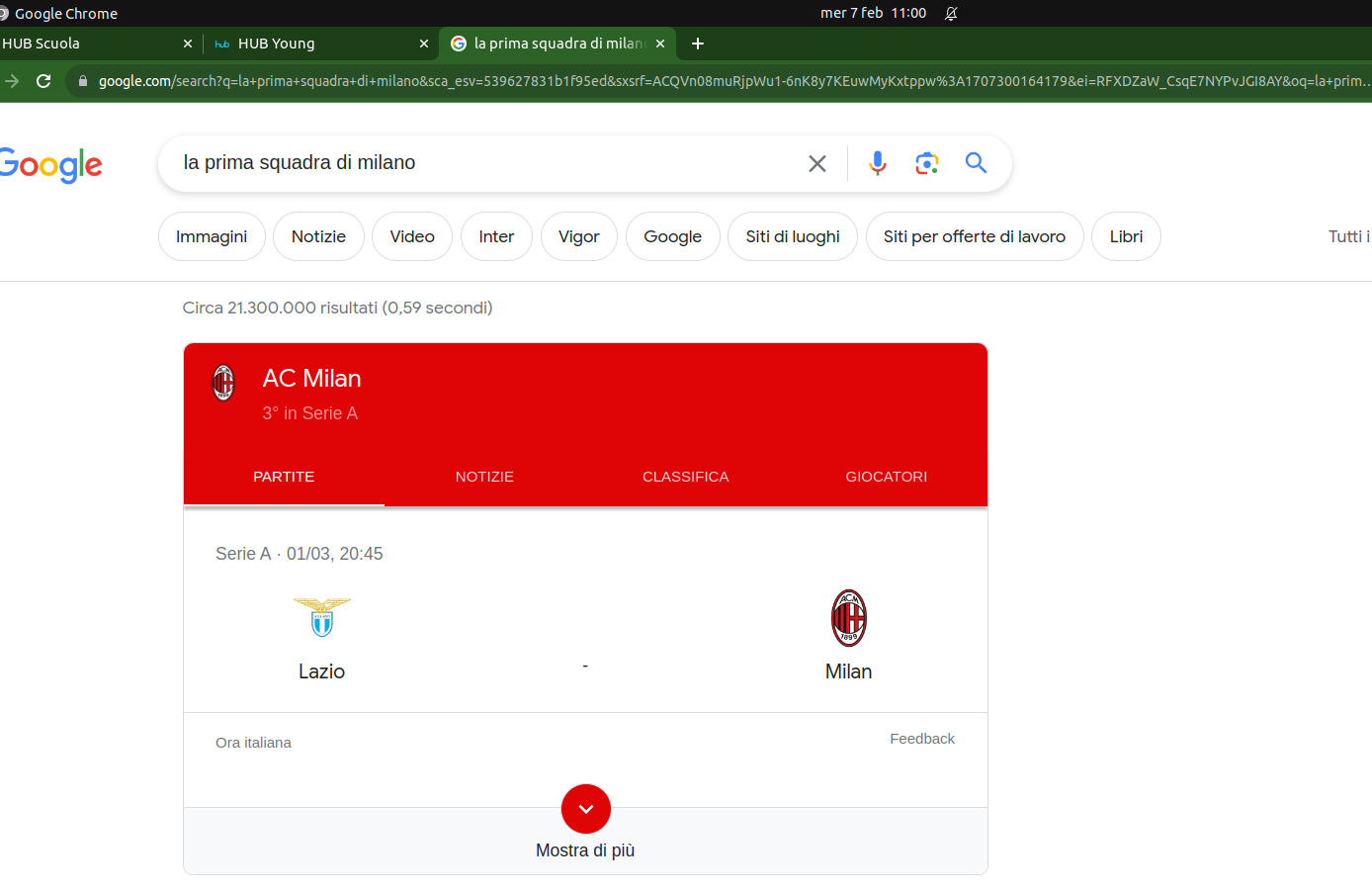This screenshot has height=892, width=1372.
Task: Start a voice search with the microphone
Action: [878, 163]
